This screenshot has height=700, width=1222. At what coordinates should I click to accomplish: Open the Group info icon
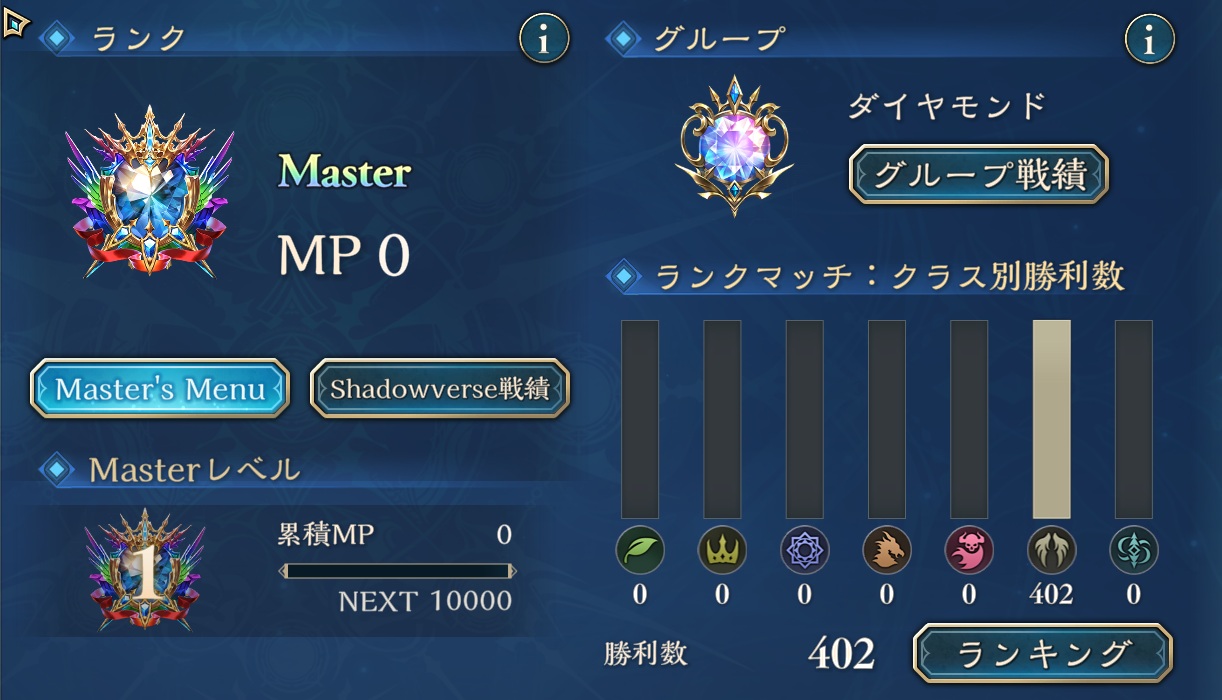(x=1150, y=40)
